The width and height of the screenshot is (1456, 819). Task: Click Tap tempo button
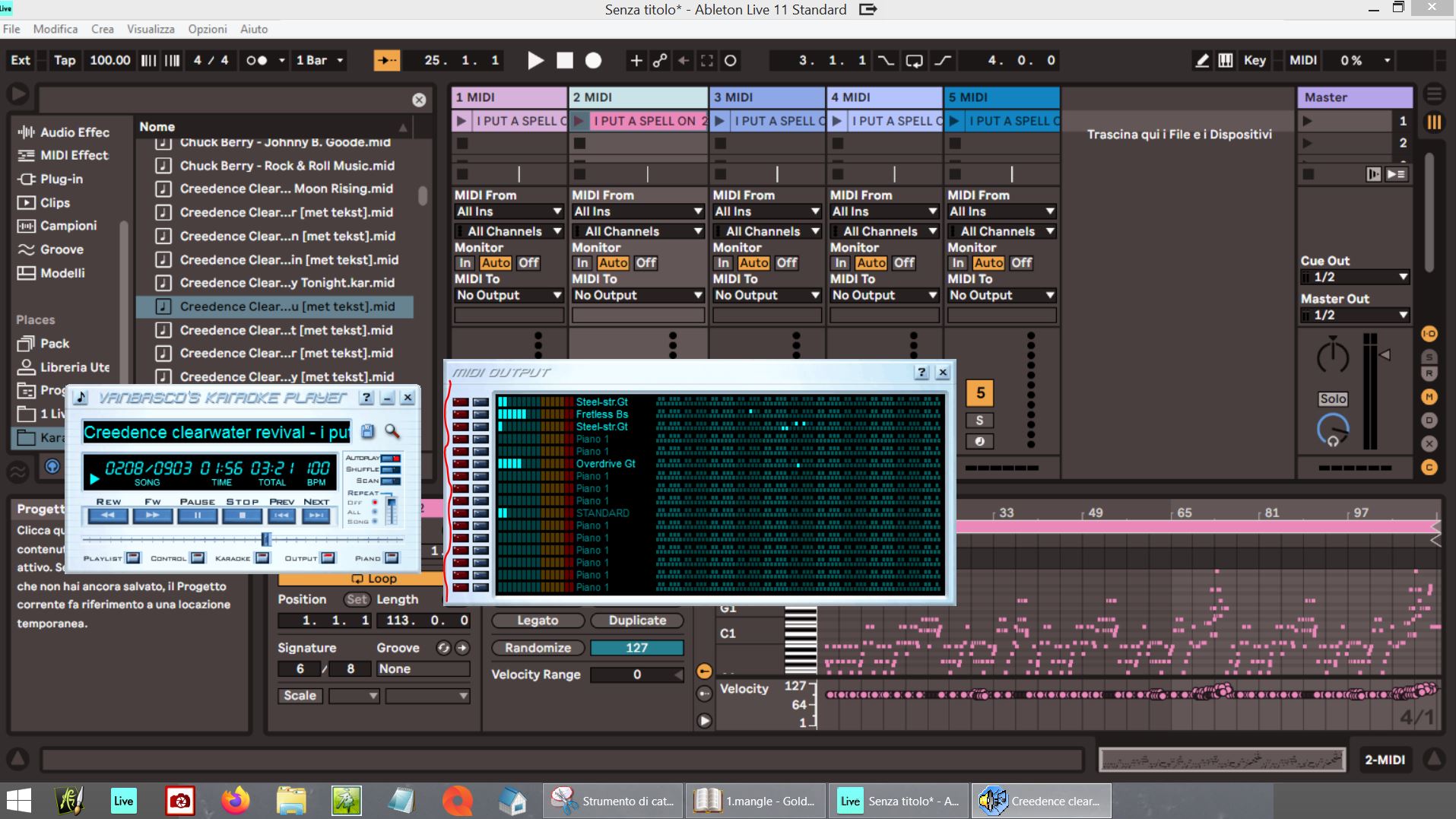tap(65, 61)
